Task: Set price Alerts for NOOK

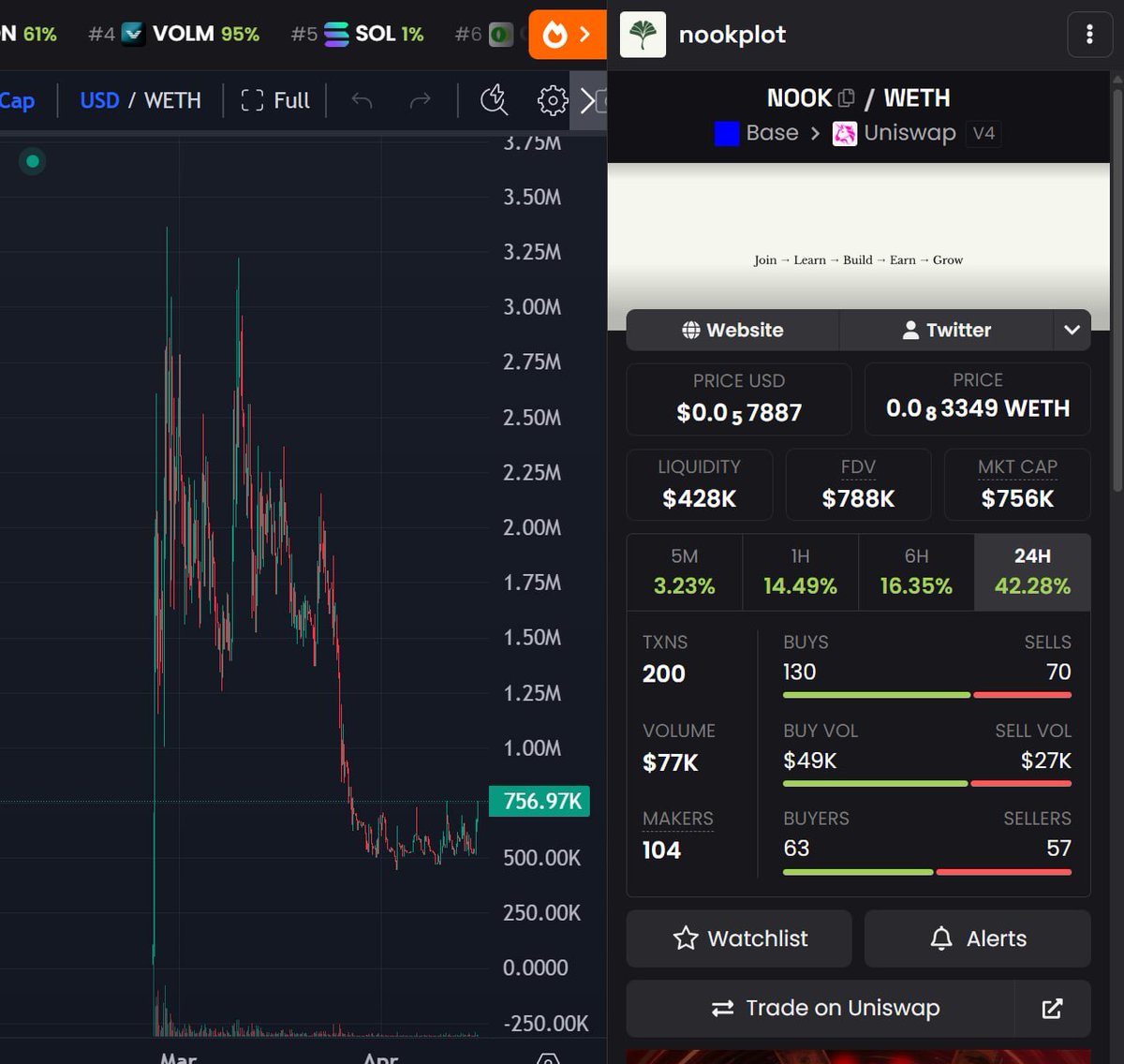Action: 978,938
